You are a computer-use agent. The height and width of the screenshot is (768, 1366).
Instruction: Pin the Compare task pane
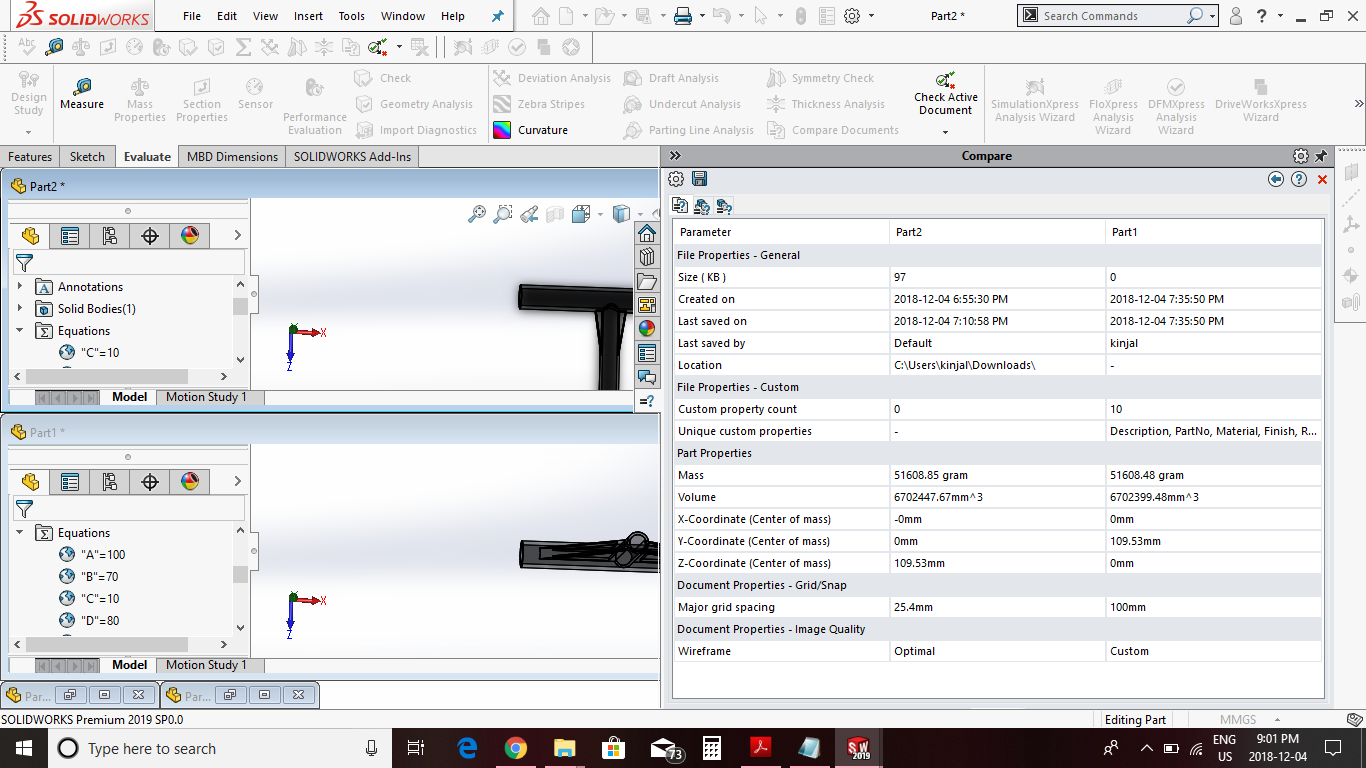click(1321, 156)
